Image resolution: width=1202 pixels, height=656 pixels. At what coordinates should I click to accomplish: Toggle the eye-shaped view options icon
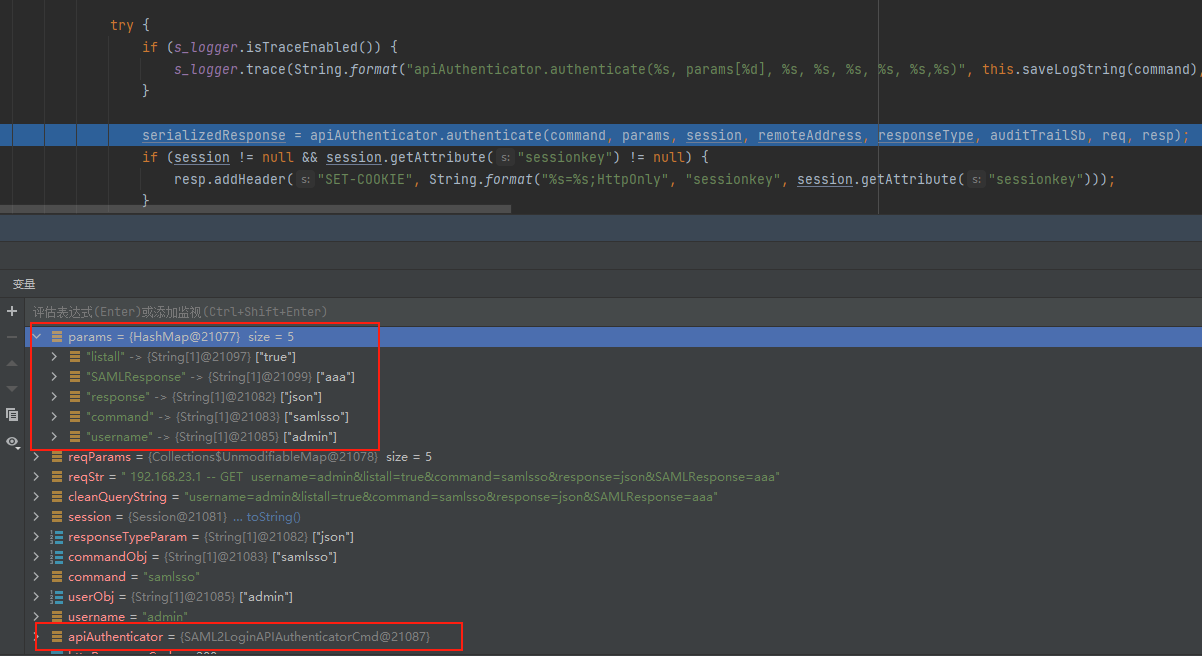12,441
